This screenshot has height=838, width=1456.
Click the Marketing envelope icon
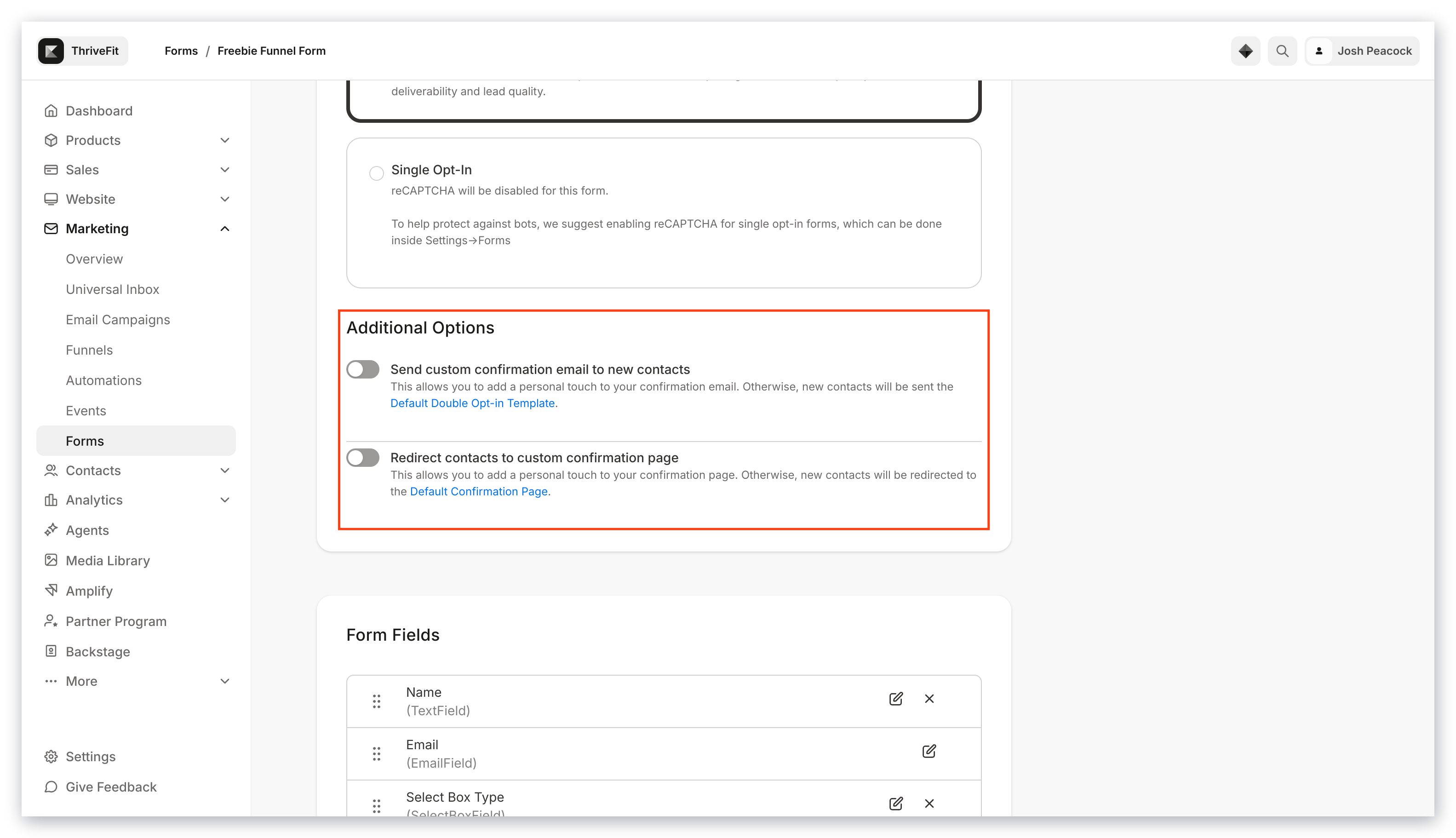(x=51, y=229)
